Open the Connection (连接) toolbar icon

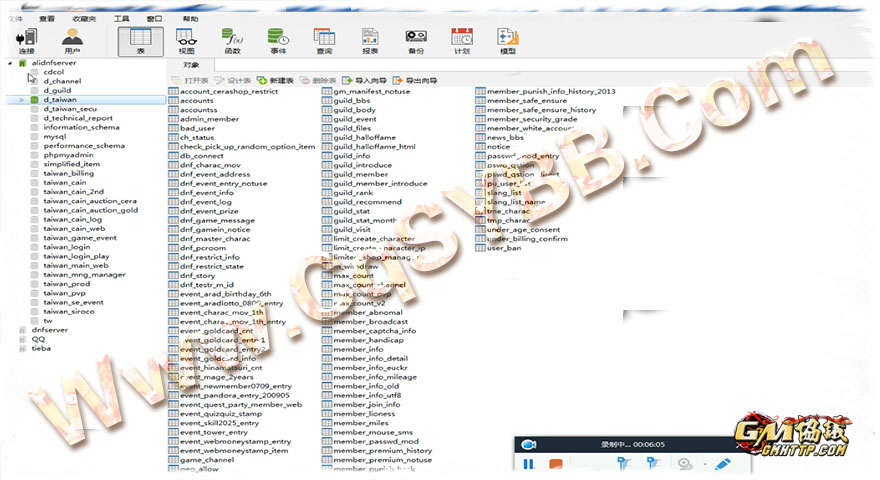pyautogui.click(x=26, y=41)
